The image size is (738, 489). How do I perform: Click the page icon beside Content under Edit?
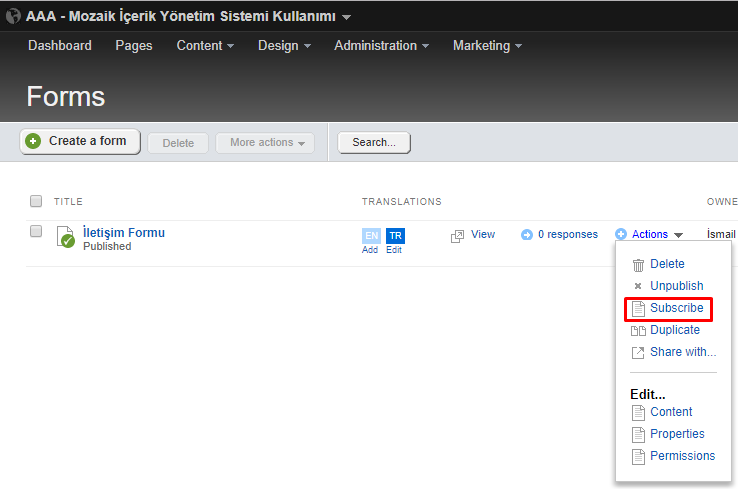click(638, 412)
